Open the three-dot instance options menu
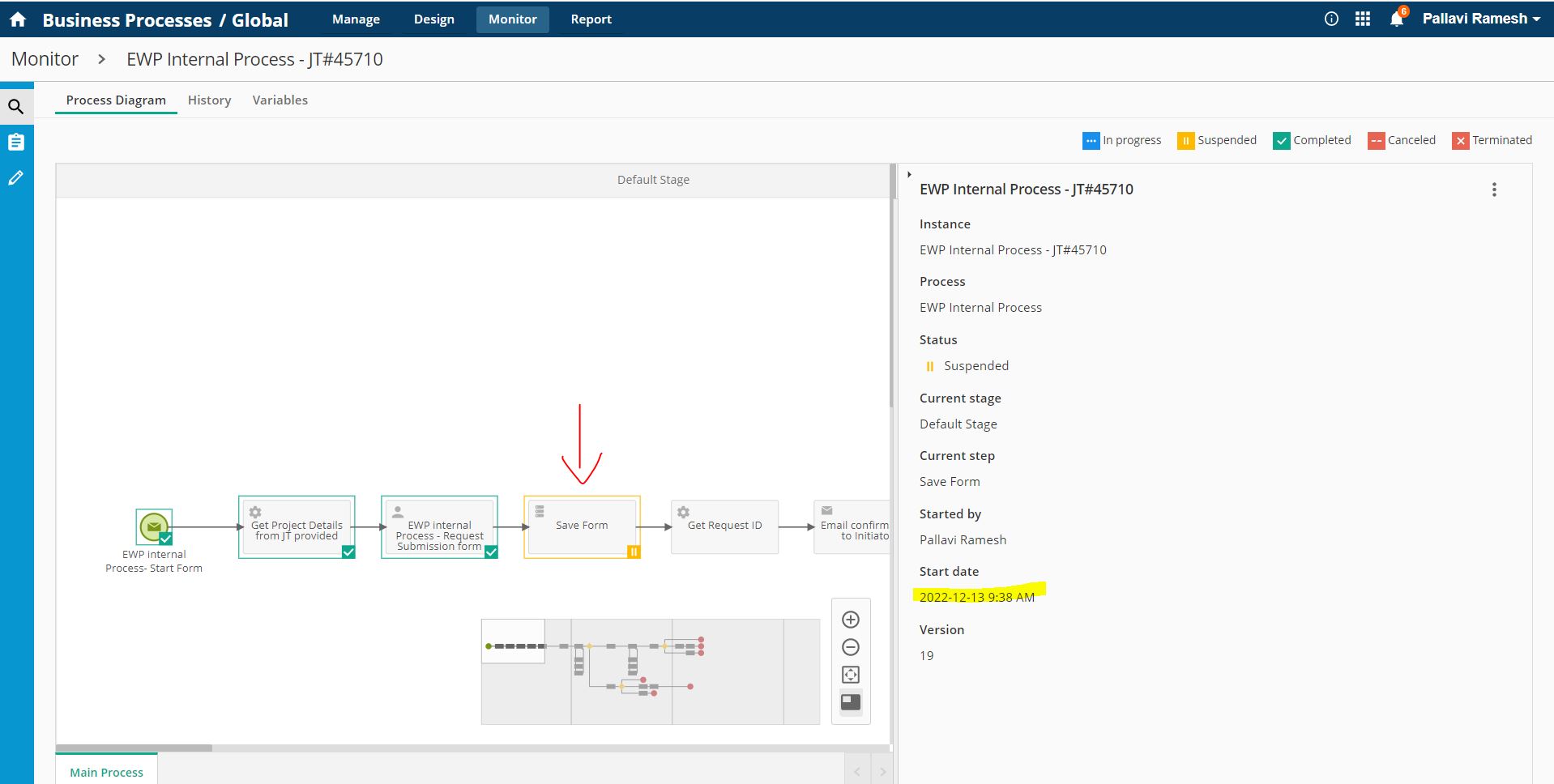 [x=1494, y=190]
